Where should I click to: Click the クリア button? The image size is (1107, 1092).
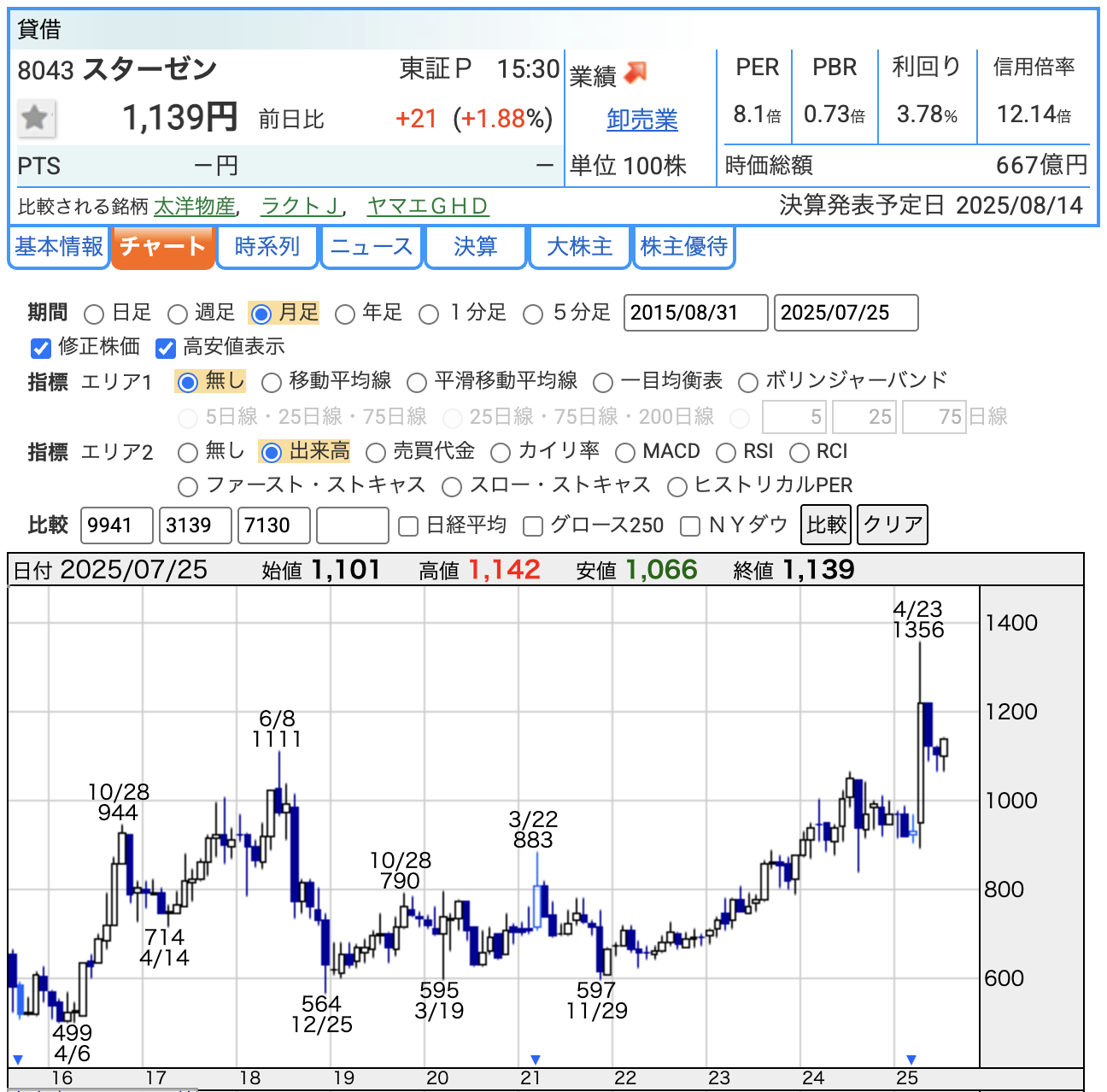point(893,524)
